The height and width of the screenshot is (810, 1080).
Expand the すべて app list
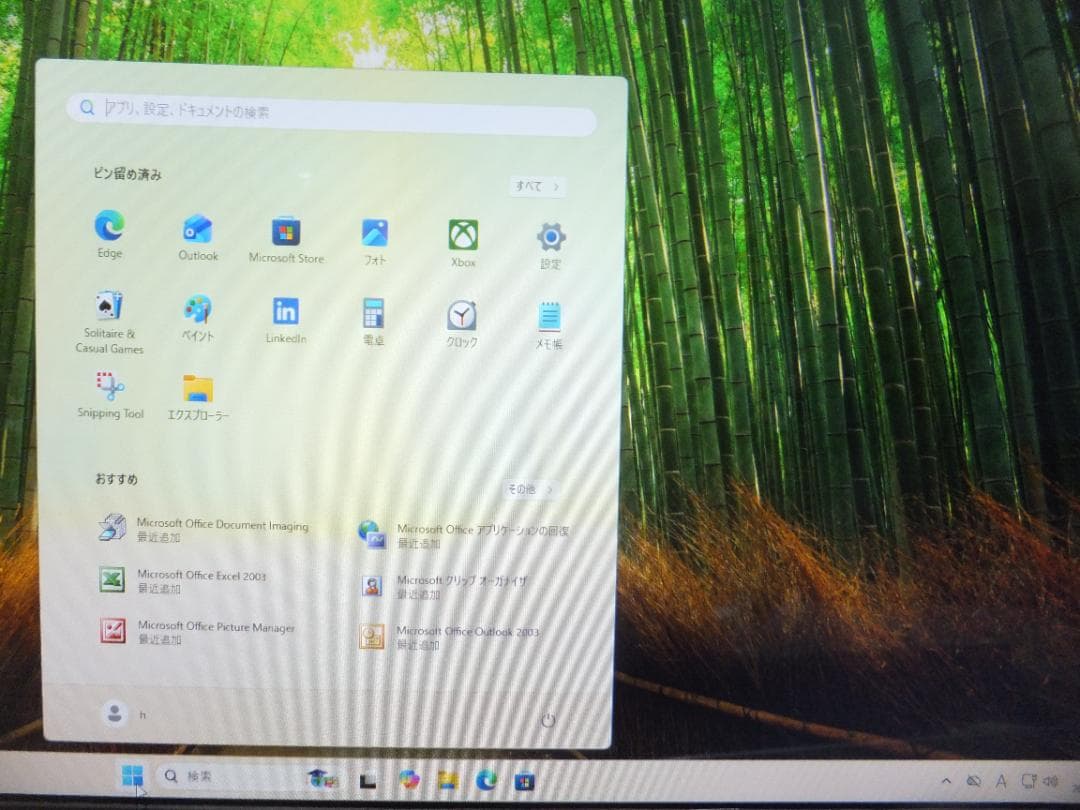pos(536,187)
